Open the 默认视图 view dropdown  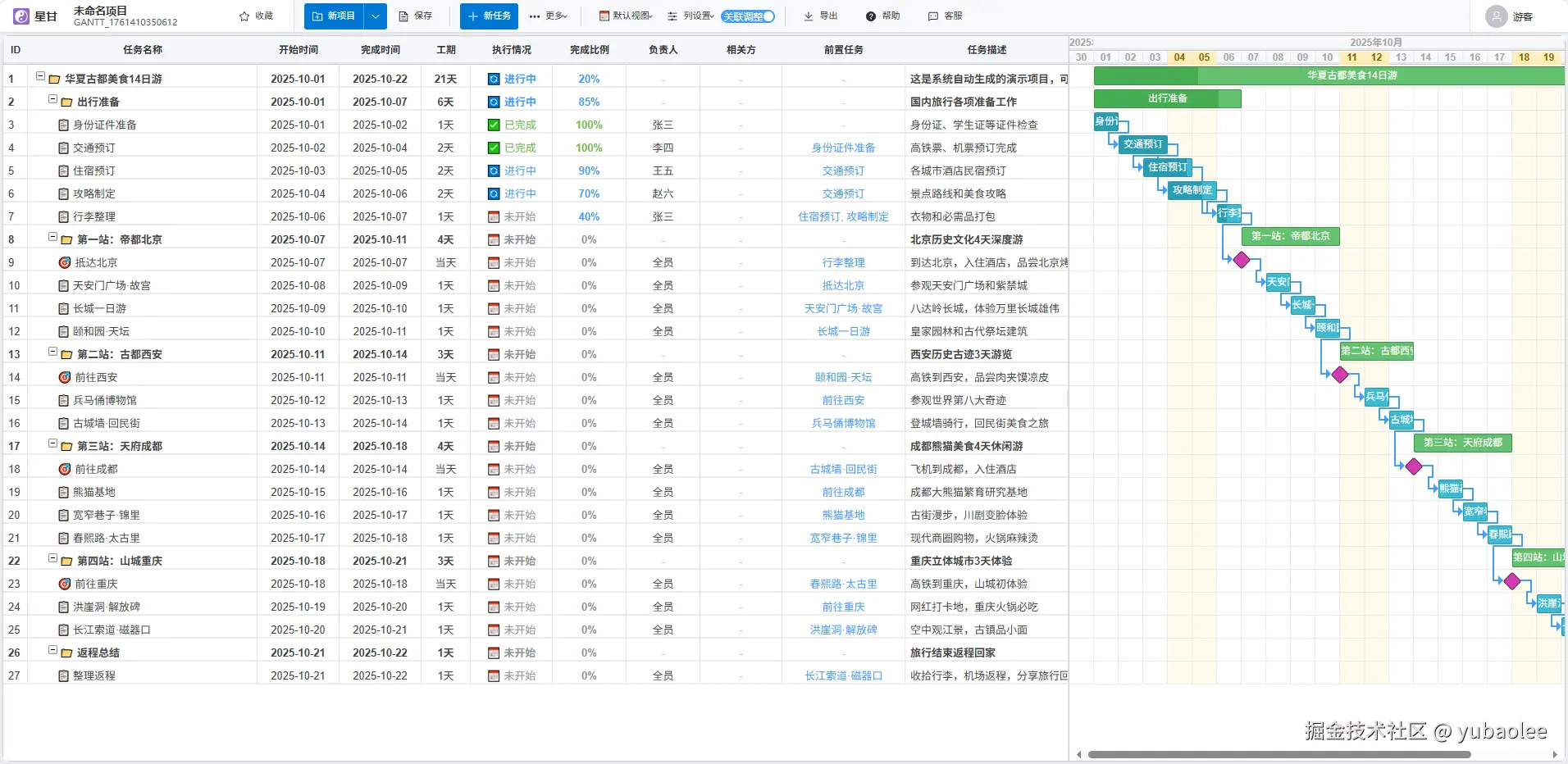626,16
